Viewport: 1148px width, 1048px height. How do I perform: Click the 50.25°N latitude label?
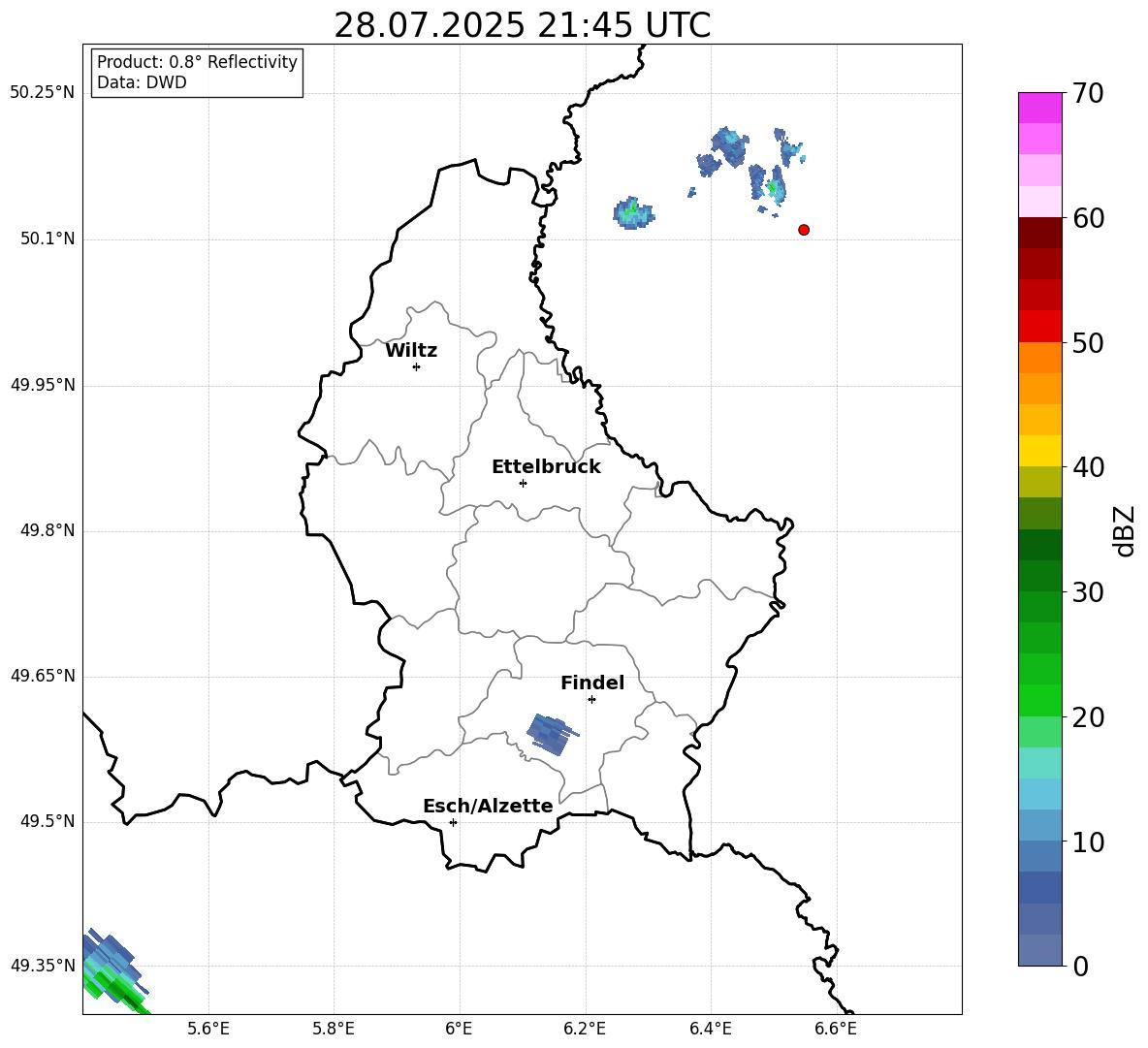point(43,93)
